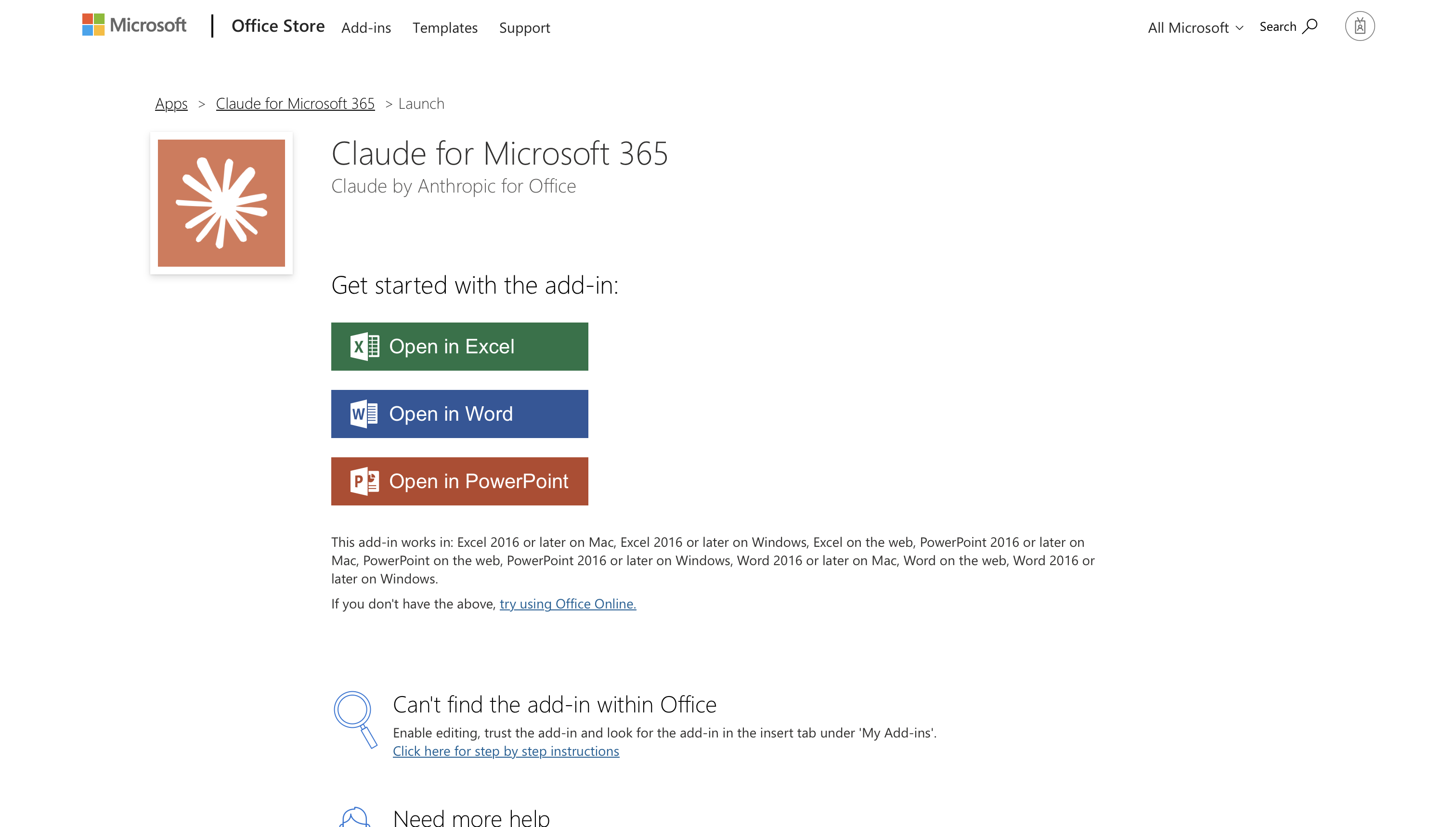Click the Claude by Anthropic for Office subtitle

pos(454,186)
